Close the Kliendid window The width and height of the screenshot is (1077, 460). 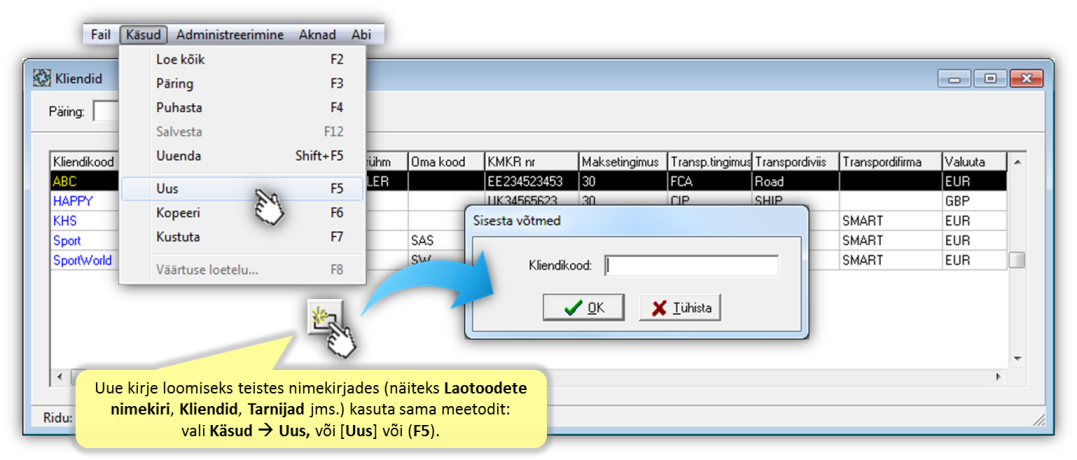[x=1026, y=78]
